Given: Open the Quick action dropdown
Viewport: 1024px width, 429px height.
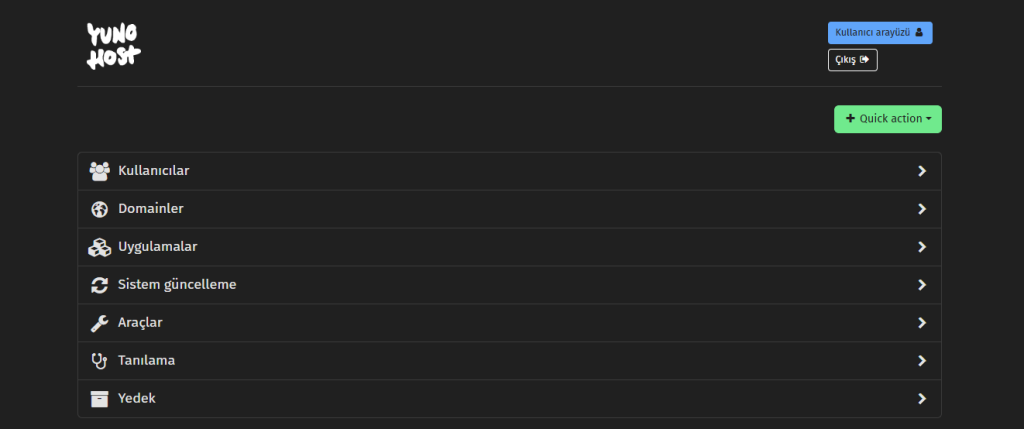Looking at the screenshot, I should pyautogui.click(x=888, y=119).
